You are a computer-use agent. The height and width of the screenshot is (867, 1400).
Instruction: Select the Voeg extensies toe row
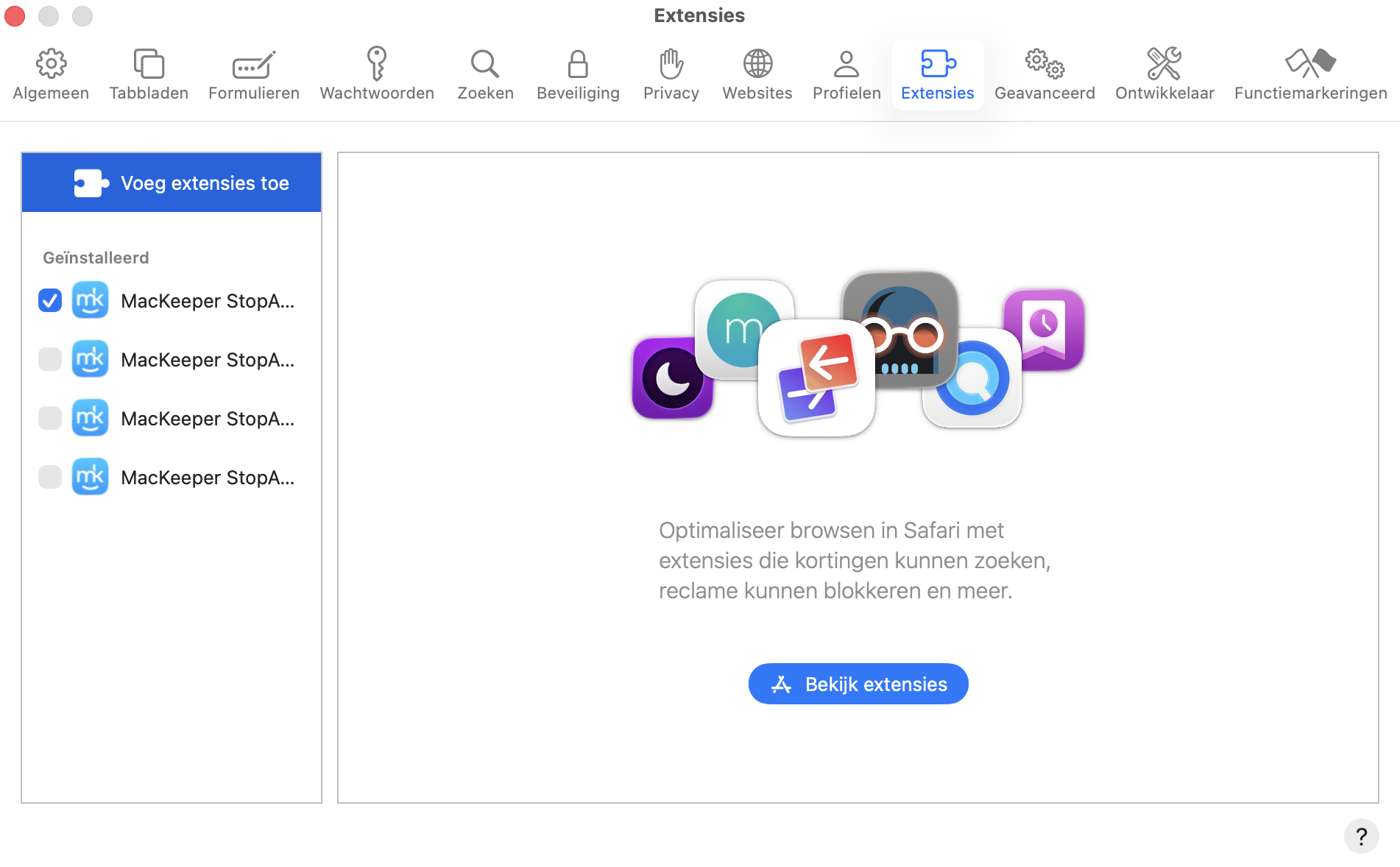pos(172,183)
